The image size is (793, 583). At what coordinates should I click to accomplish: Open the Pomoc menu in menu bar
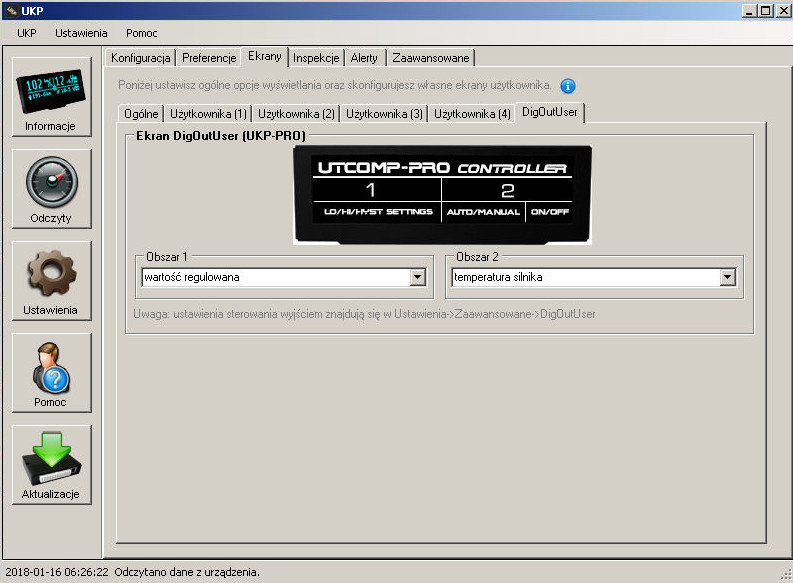pos(141,33)
